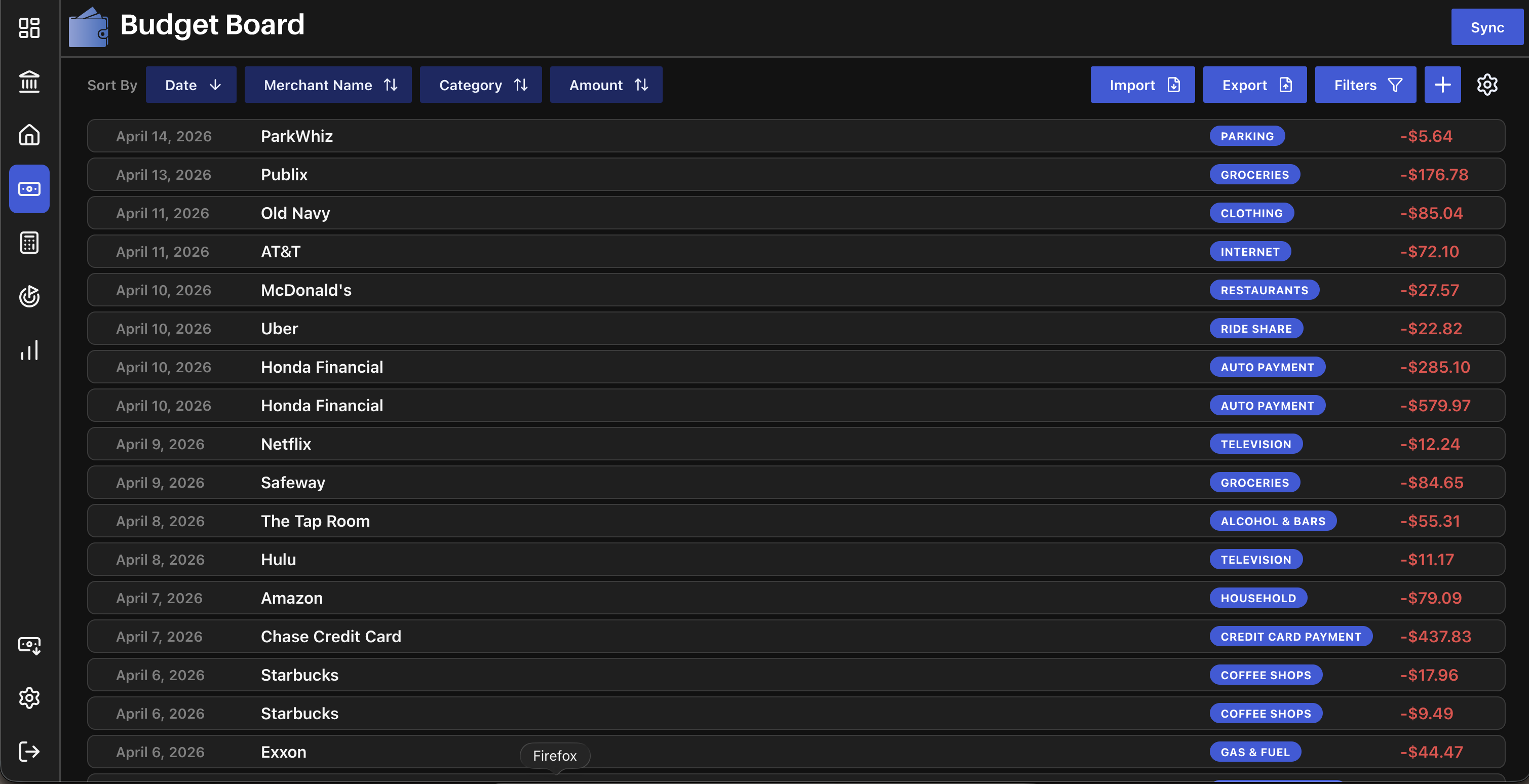Image resolution: width=1529 pixels, height=784 pixels.
Task: Select the Hulu merchant name
Action: (278, 560)
